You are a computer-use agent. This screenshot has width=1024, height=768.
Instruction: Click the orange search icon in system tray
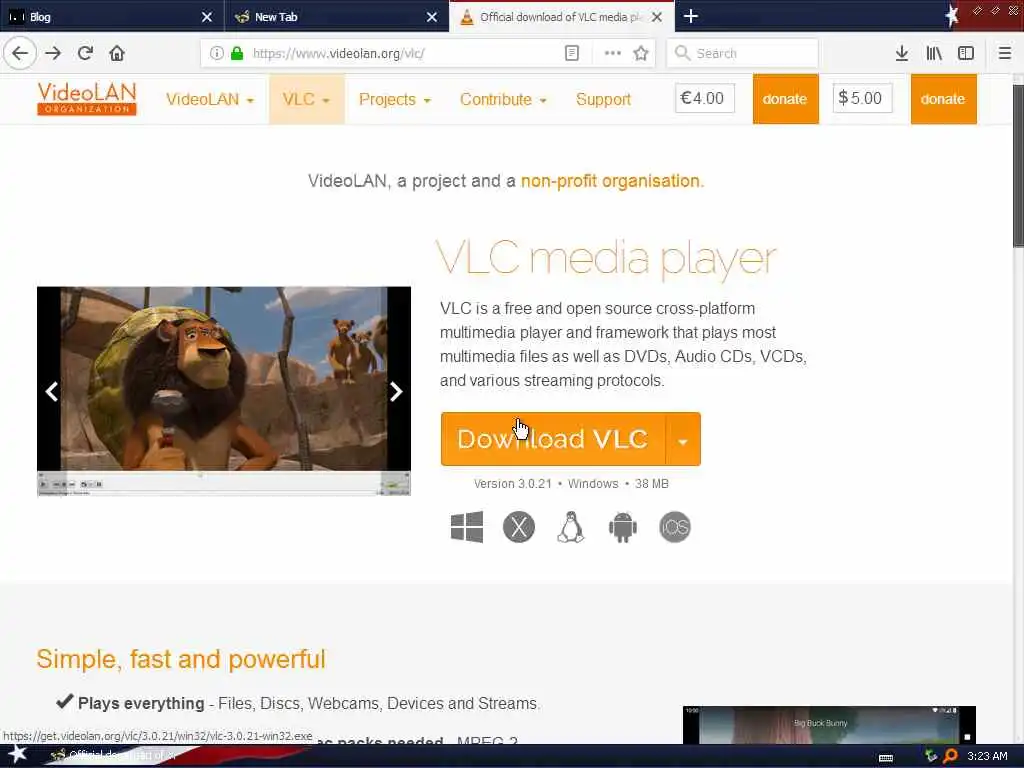click(950, 756)
